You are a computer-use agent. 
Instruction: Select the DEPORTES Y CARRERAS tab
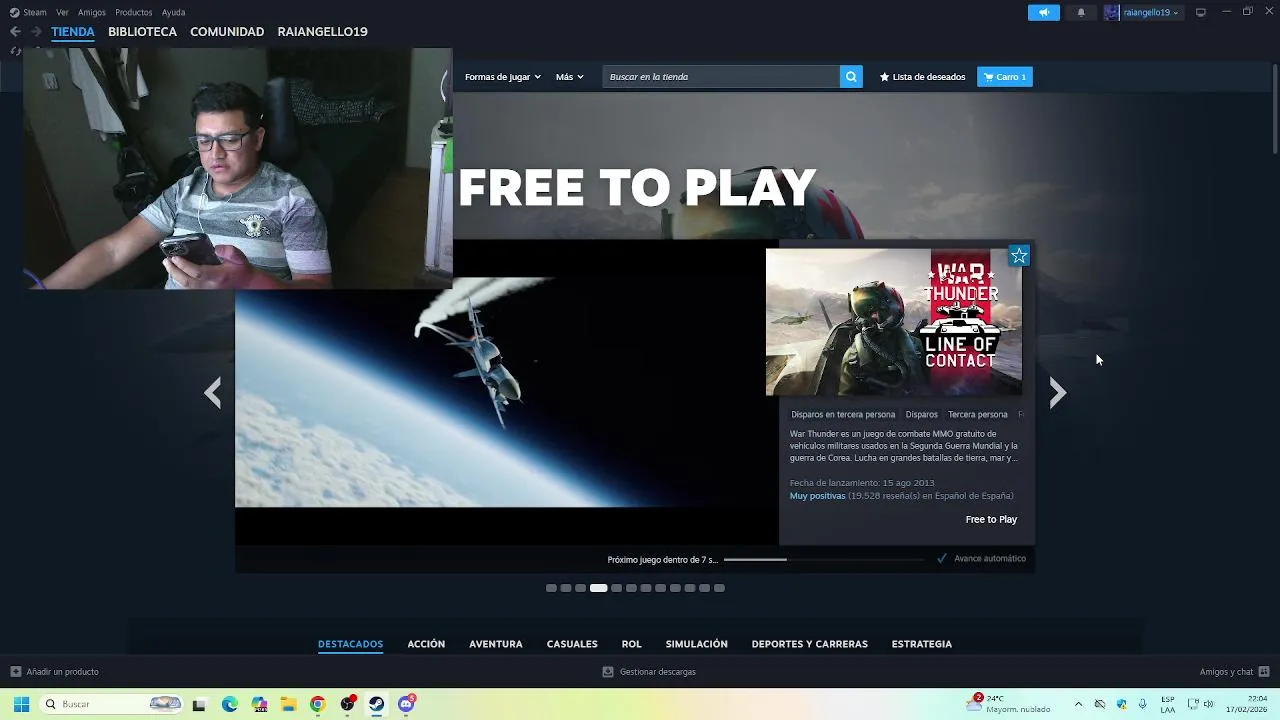[810, 644]
